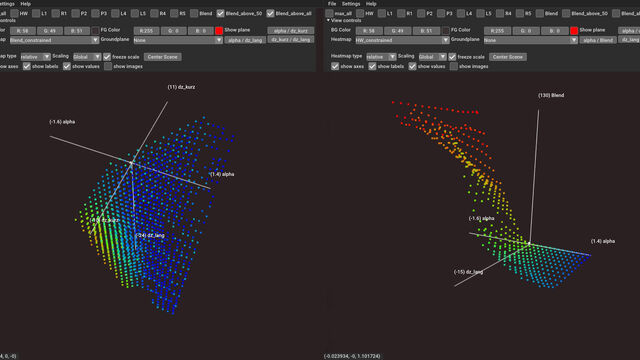Viewport: 640px width, 360px height.
Task: Open relative heatmap type dropdown, left window
Action: 36,57
